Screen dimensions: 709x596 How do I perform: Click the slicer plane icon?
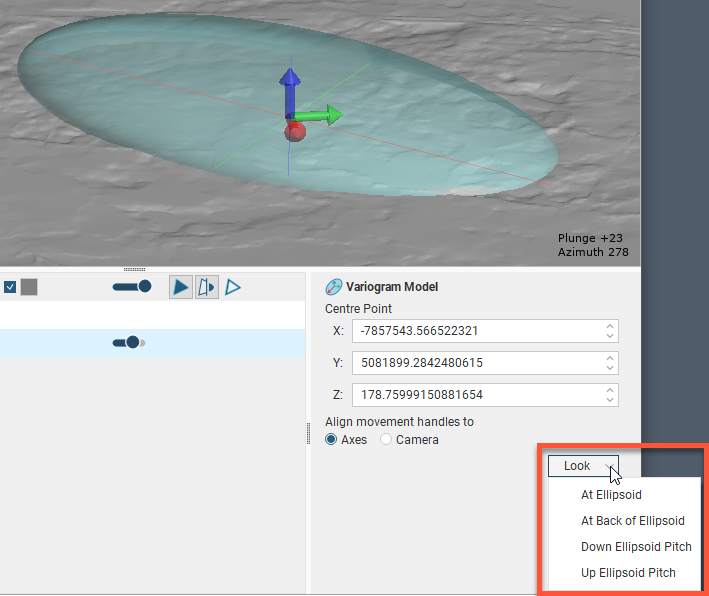coord(207,287)
